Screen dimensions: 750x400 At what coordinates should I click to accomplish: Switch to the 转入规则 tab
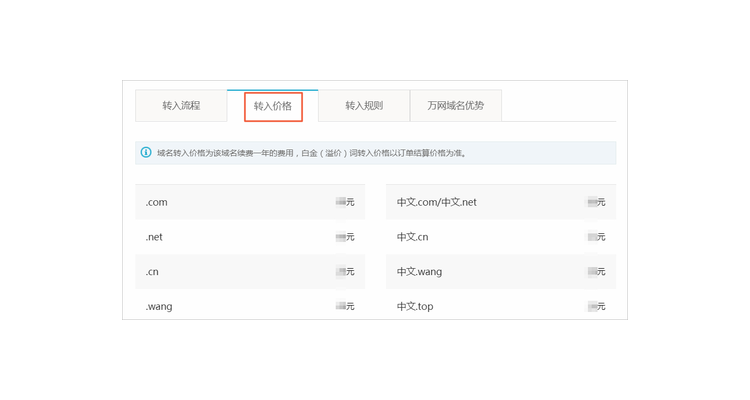click(x=364, y=106)
